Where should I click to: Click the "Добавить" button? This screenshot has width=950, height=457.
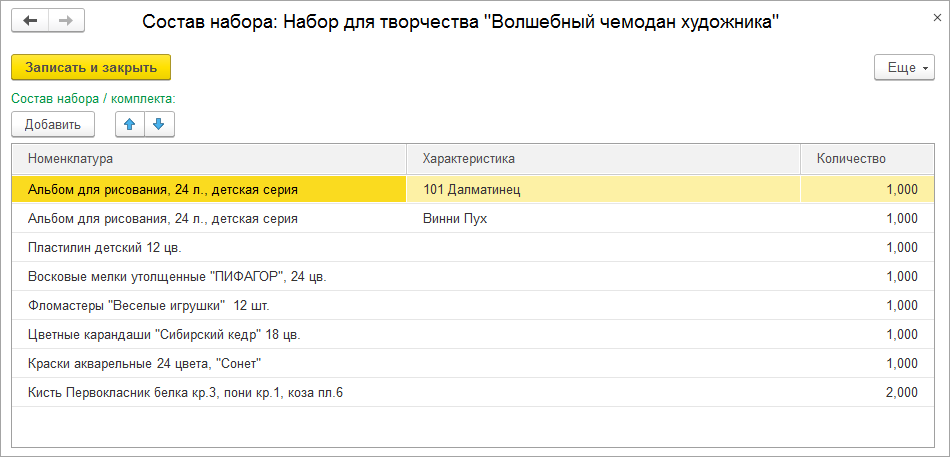(53, 124)
